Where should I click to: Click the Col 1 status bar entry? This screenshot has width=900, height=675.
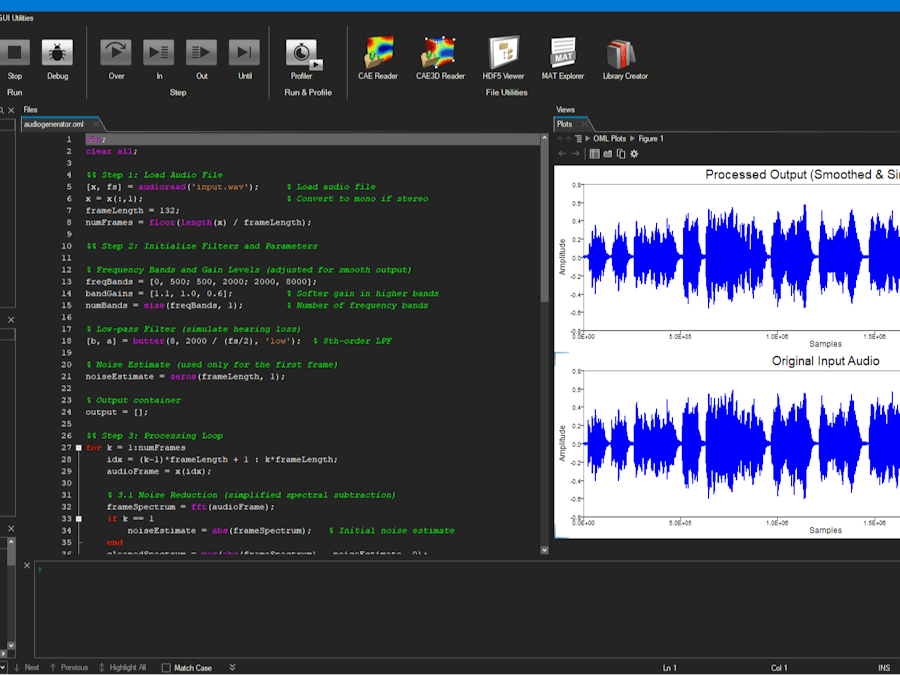point(779,668)
